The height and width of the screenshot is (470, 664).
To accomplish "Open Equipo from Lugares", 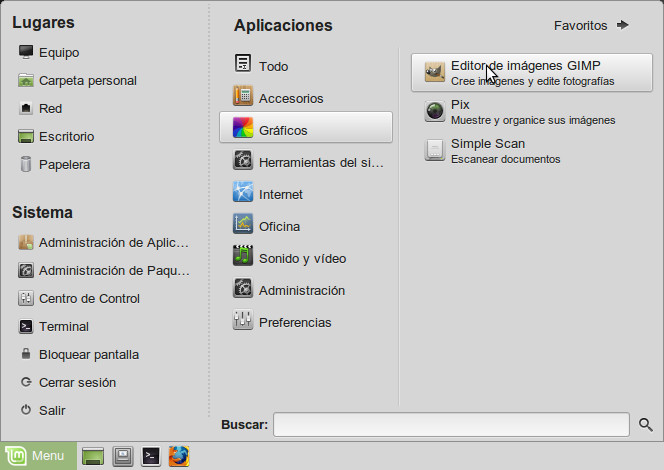I will 59,52.
